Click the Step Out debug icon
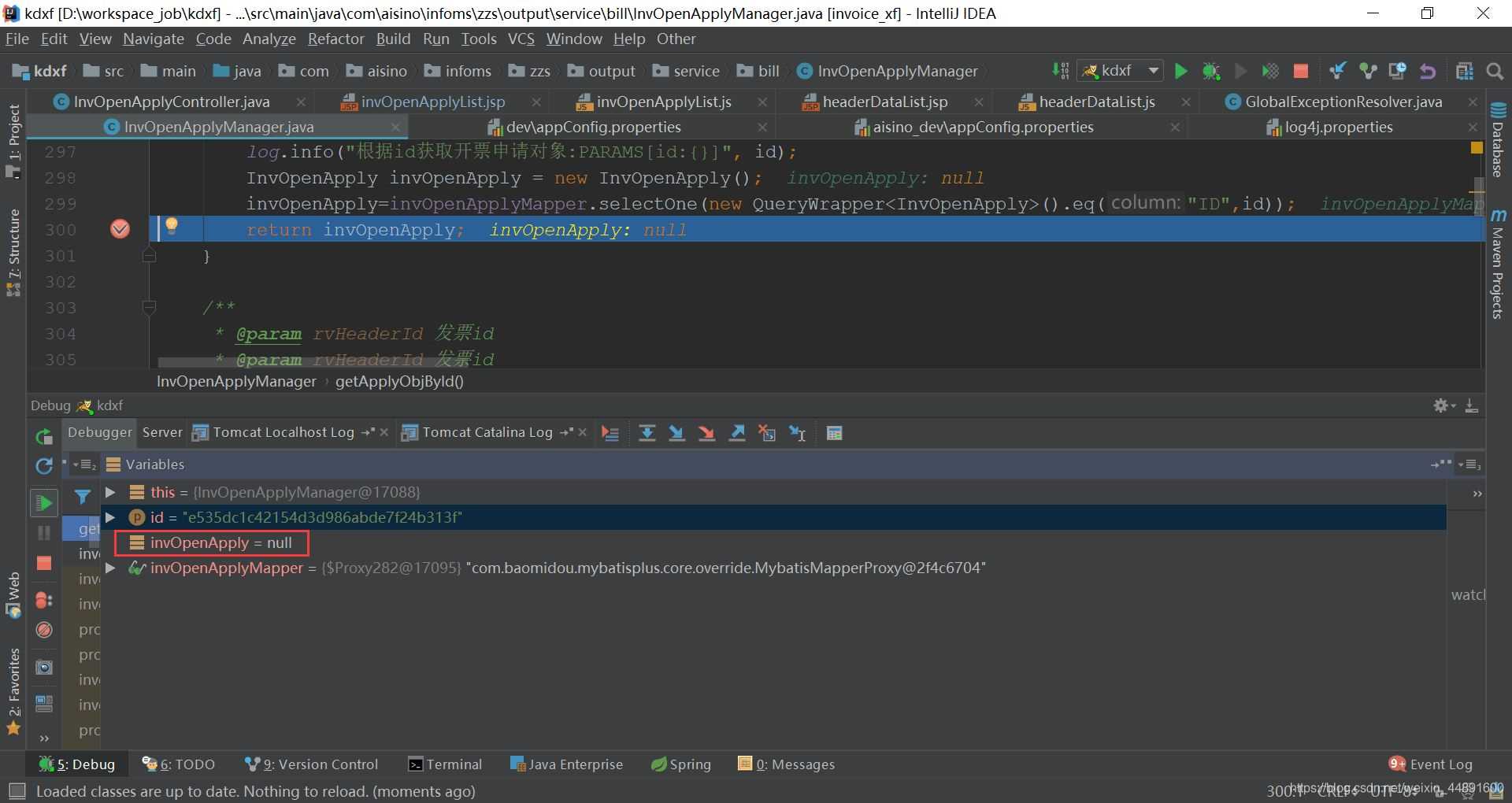 (x=737, y=433)
